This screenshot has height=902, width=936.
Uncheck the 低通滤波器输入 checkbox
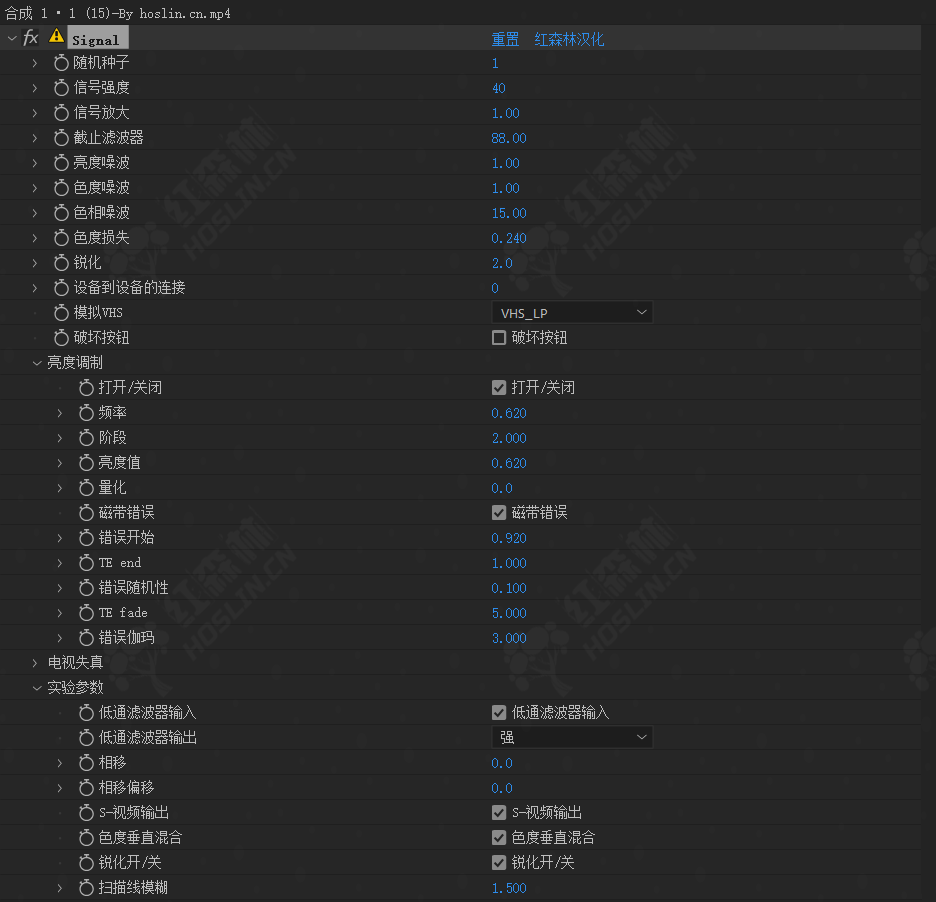(x=499, y=713)
